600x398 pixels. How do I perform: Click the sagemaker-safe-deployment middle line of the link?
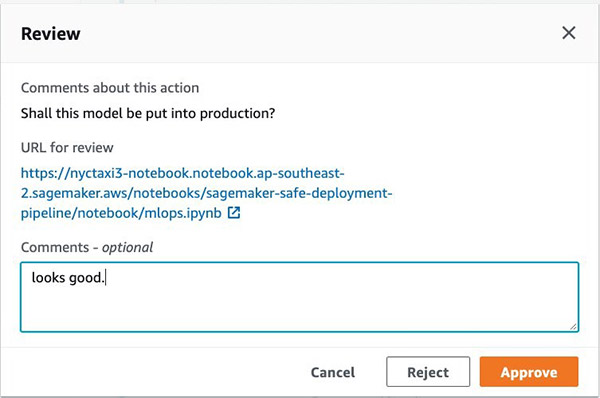(207, 193)
